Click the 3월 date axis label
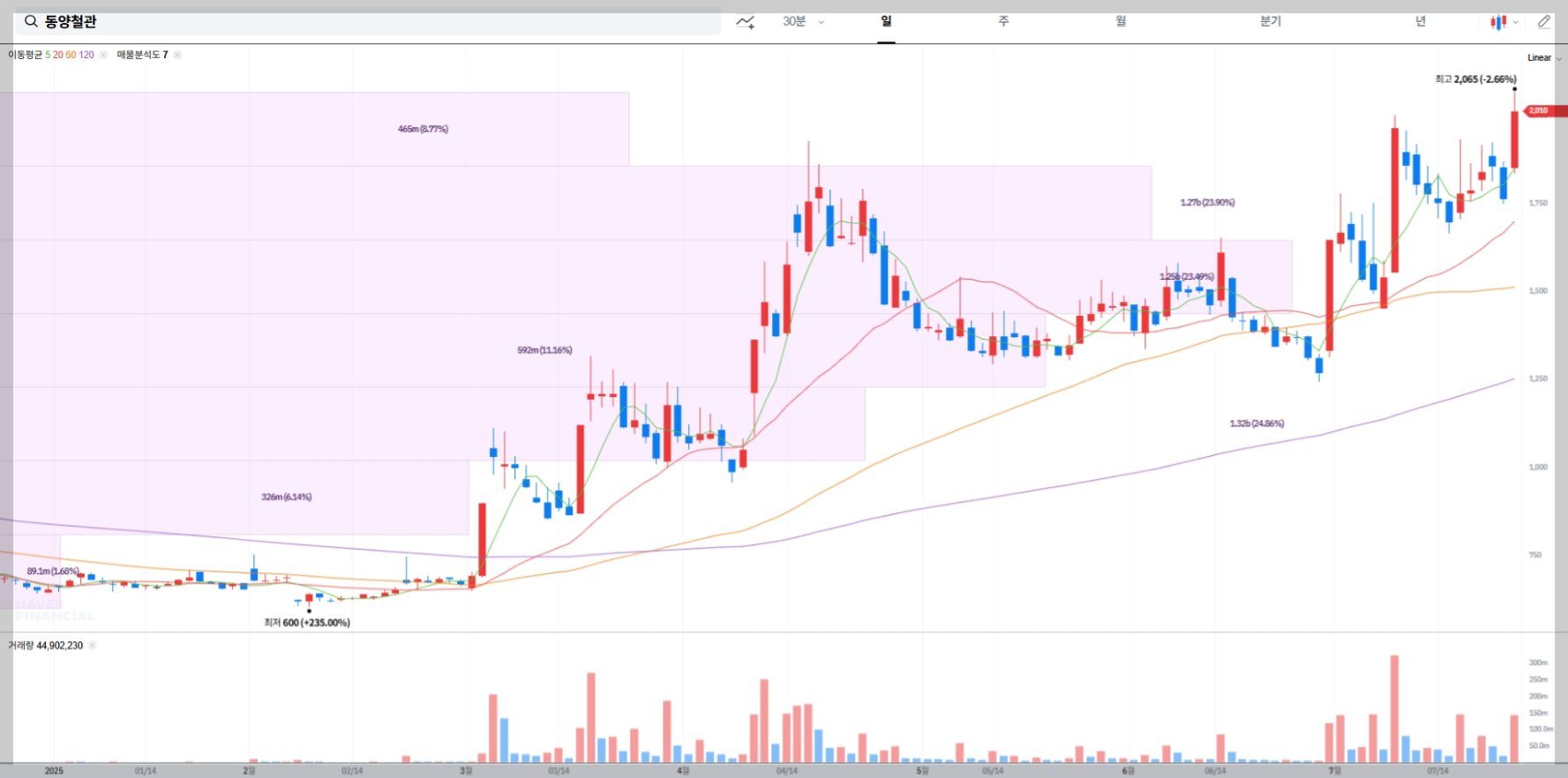This screenshot has width=1568, height=778. tap(466, 771)
